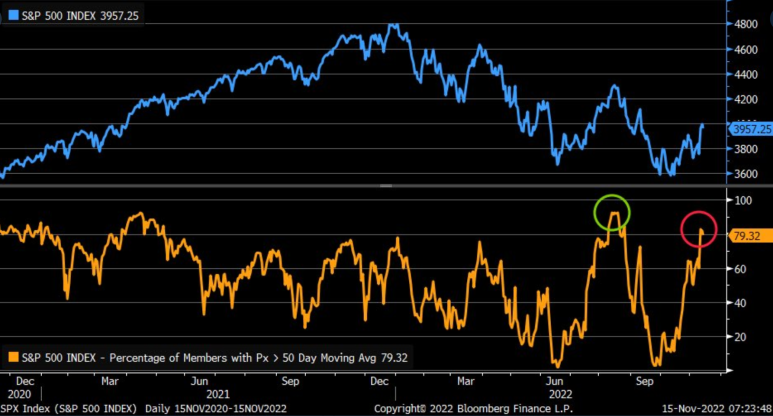The height and width of the screenshot is (416, 773).
Task: Click the 4200 label on price axis
Action: tap(746, 99)
